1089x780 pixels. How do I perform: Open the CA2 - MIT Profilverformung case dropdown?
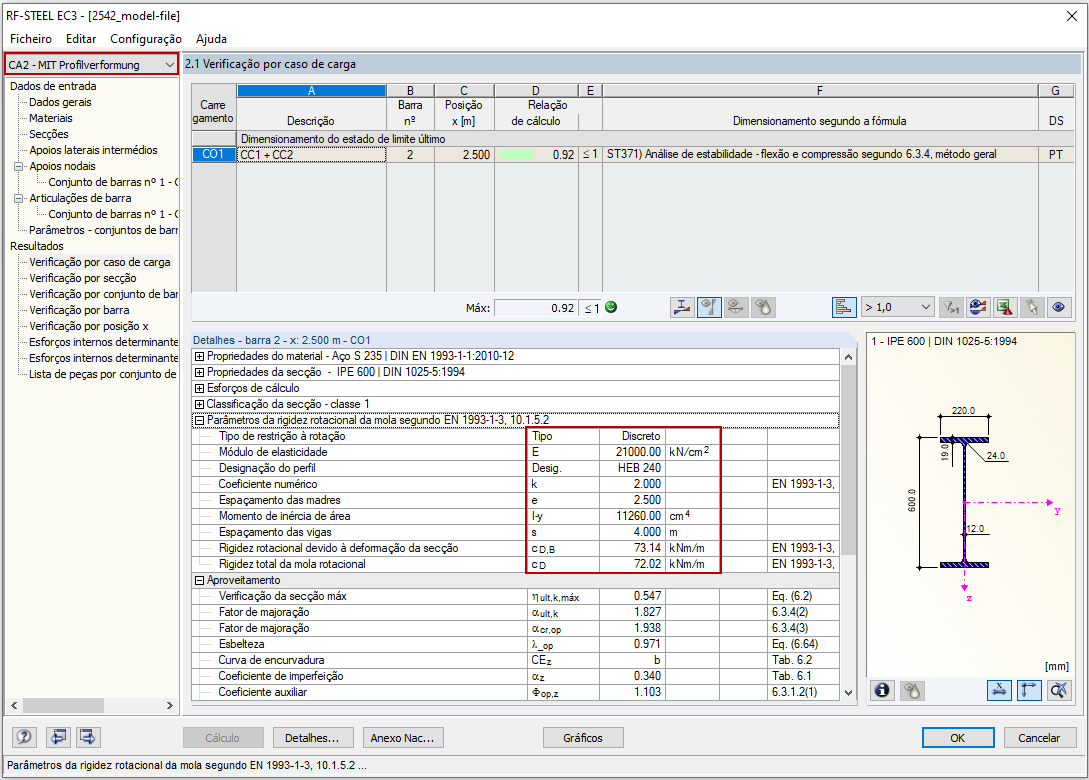(x=92, y=65)
